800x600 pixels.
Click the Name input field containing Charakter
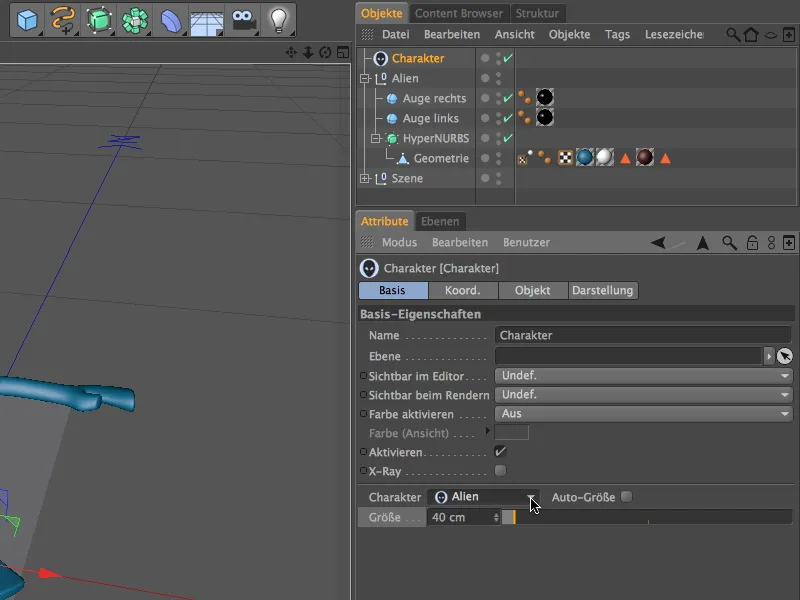(643, 335)
